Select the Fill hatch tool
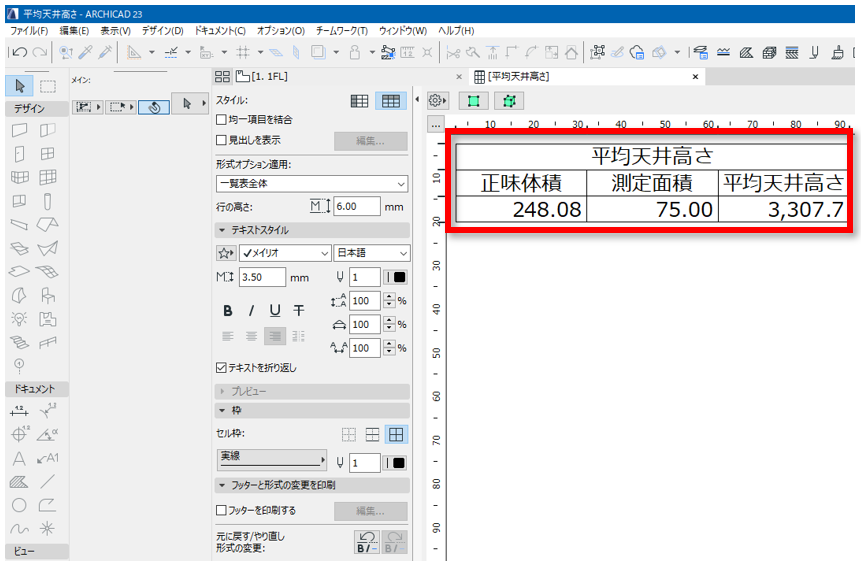 pyautogui.click(x=19, y=482)
